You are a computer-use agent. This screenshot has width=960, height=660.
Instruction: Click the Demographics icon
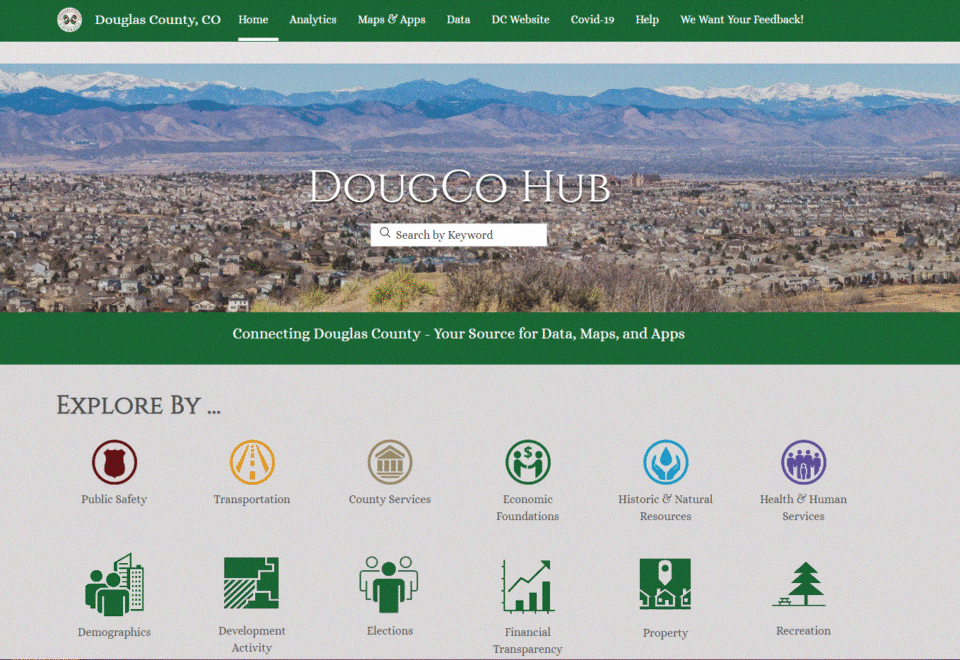113,583
